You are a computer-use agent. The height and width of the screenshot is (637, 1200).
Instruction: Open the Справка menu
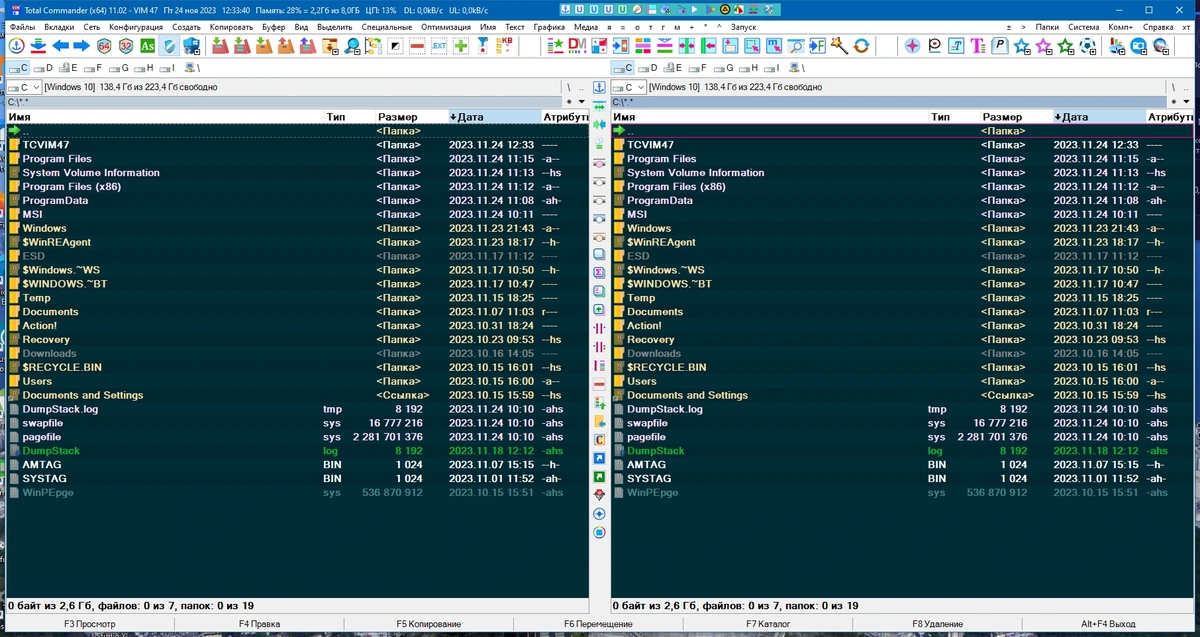[x=1158, y=27]
